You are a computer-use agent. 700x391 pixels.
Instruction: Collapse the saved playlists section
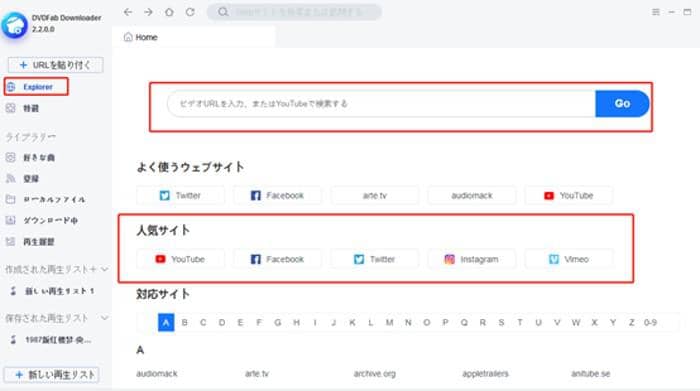[104, 318]
